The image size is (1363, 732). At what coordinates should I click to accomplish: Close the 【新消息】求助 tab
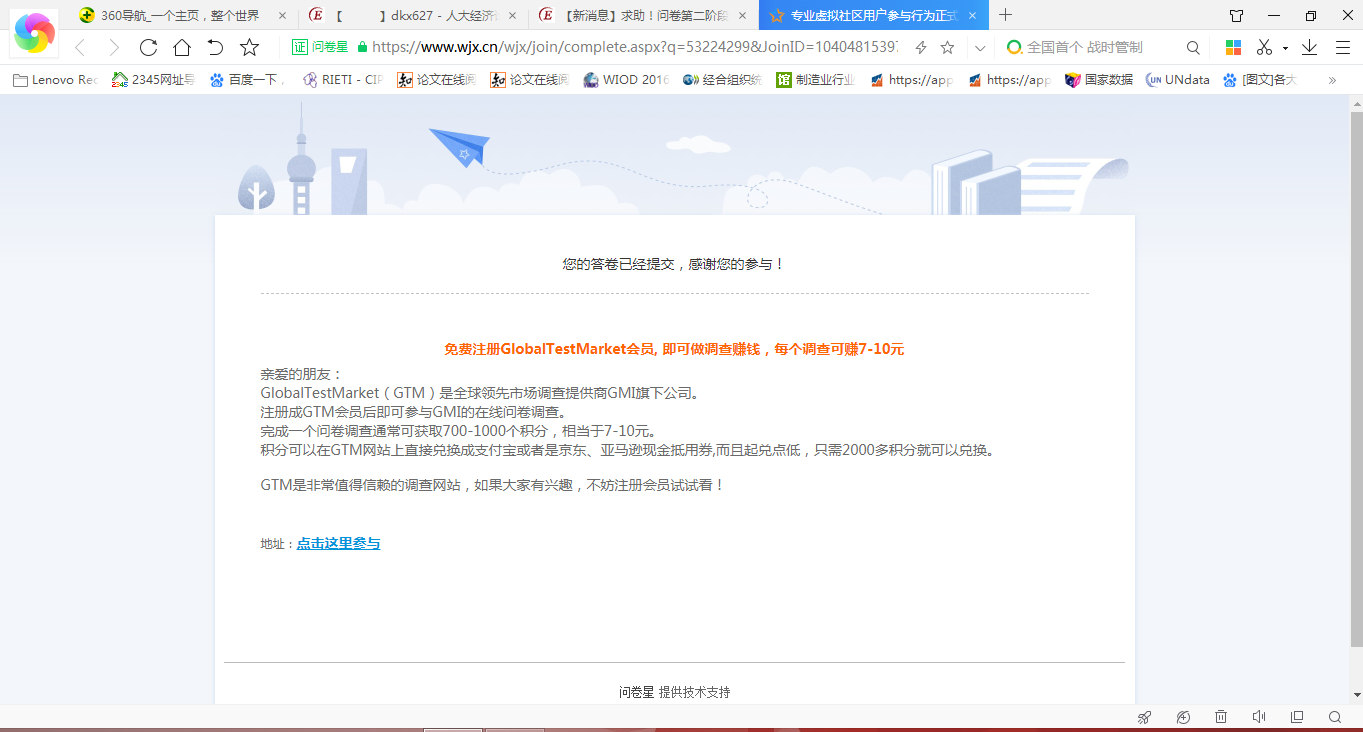click(x=742, y=15)
